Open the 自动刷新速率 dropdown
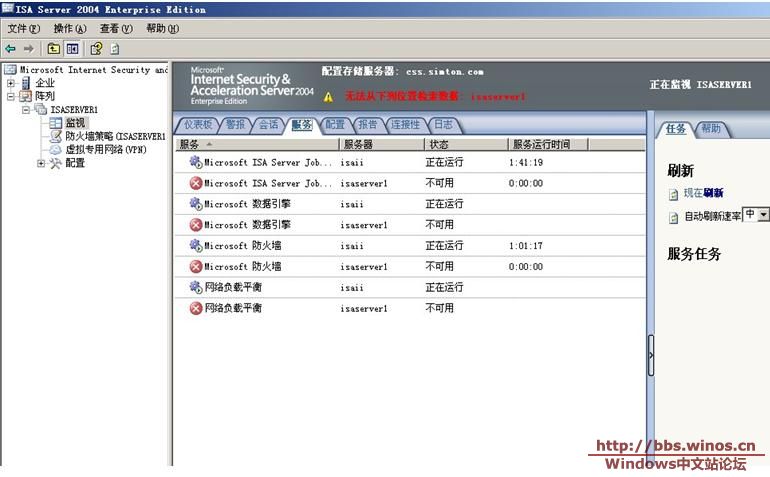This screenshot has width=770, height=477. click(x=764, y=215)
